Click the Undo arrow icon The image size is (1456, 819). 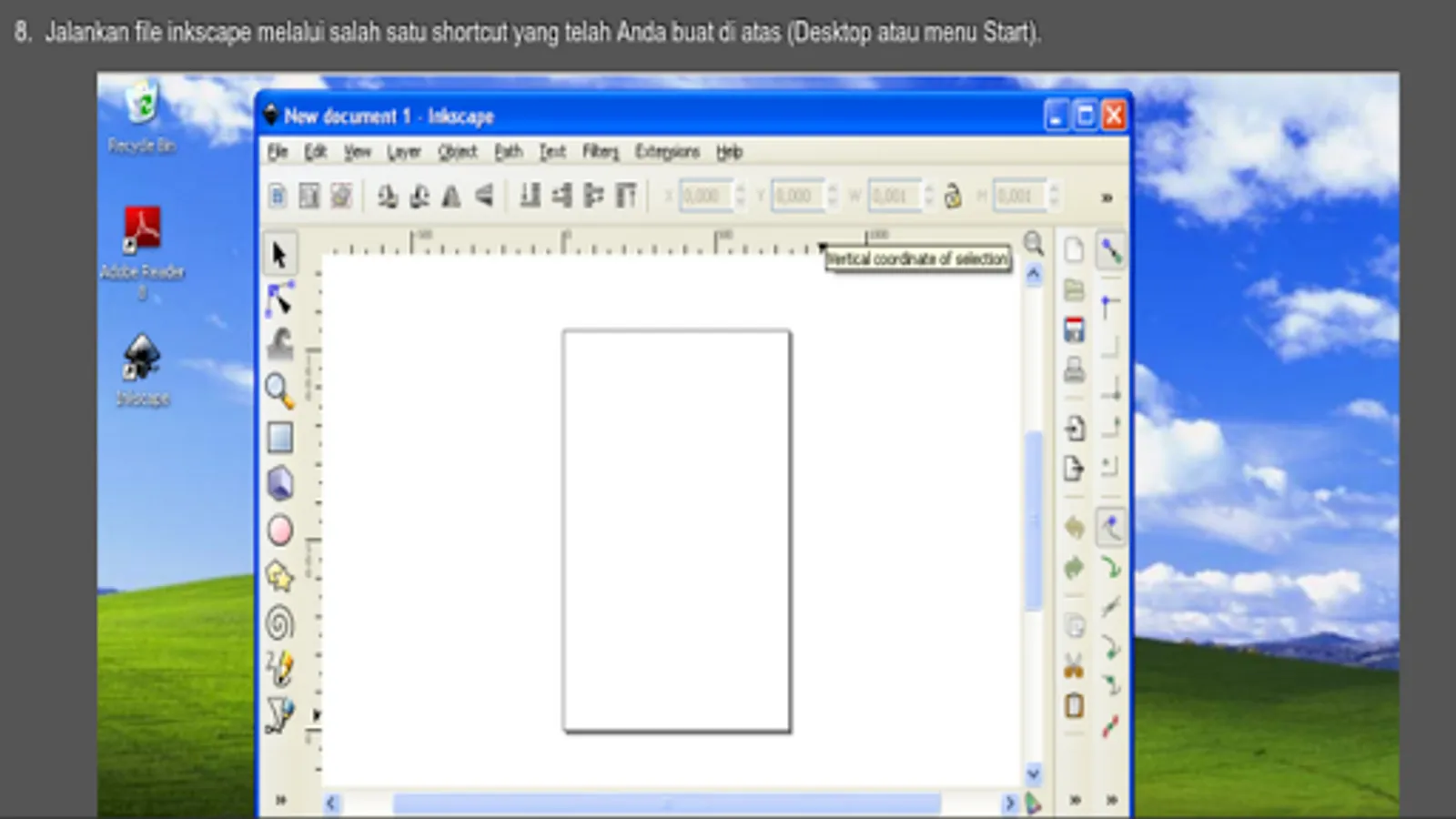(x=1074, y=527)
